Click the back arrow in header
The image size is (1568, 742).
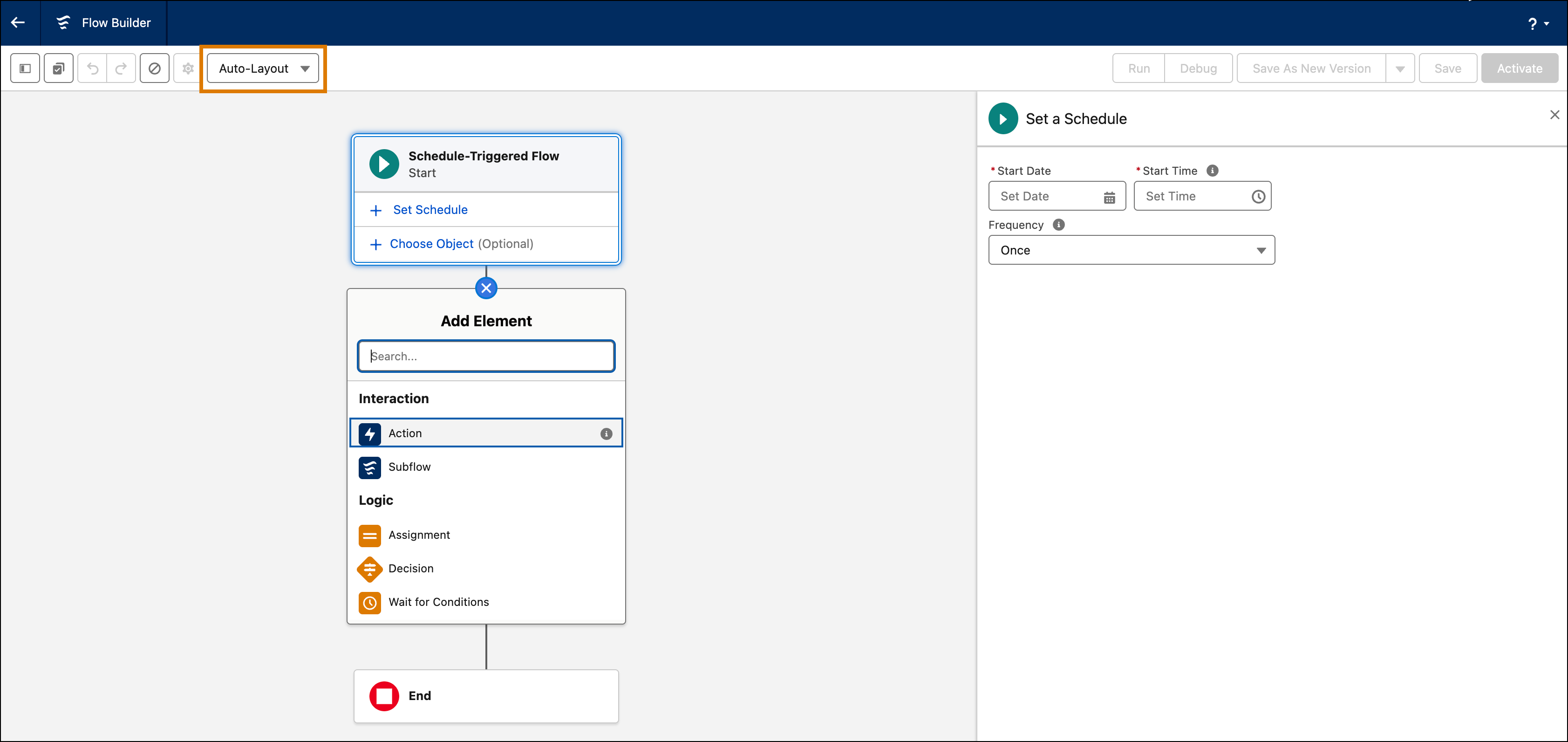pos(18,22)
